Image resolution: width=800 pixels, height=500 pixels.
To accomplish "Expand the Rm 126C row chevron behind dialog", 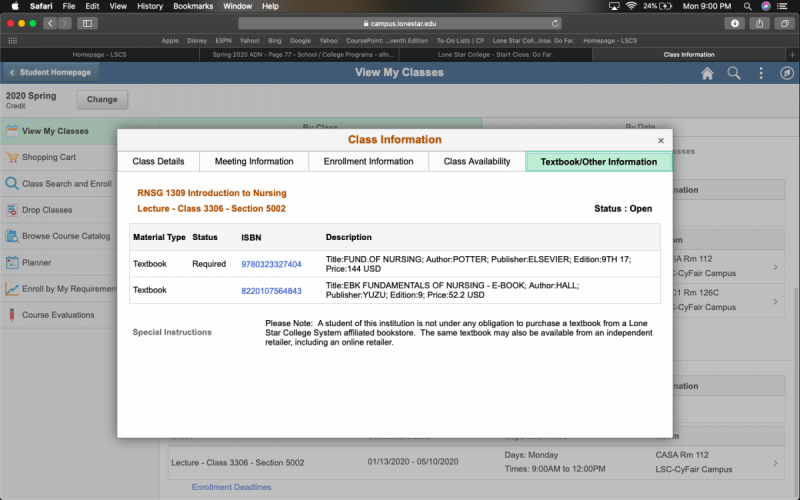I will click(x=775, y=302).
